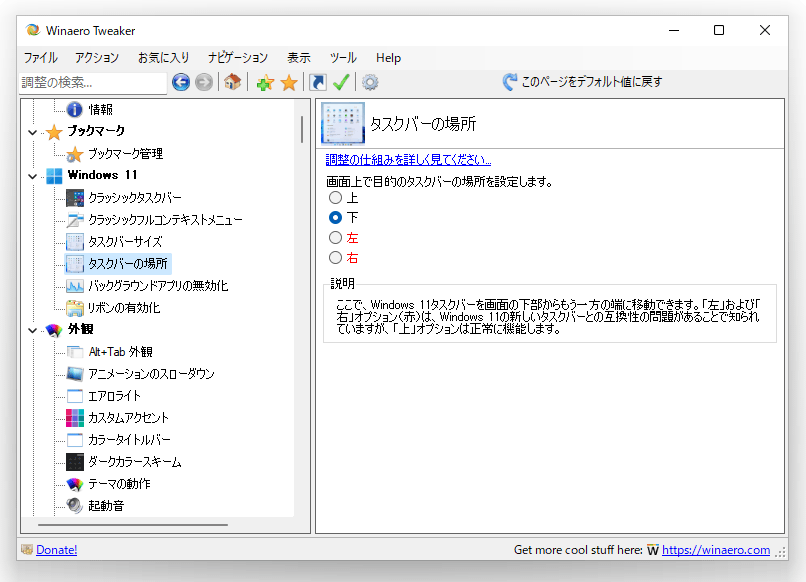This screenshot has height=582, width=806.
Task: Click the Winaero W logo in status bar
Action: click(x=652, y=550)
